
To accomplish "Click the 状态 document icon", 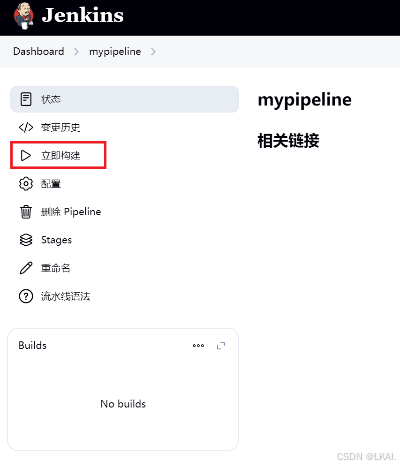I will 26,99.
